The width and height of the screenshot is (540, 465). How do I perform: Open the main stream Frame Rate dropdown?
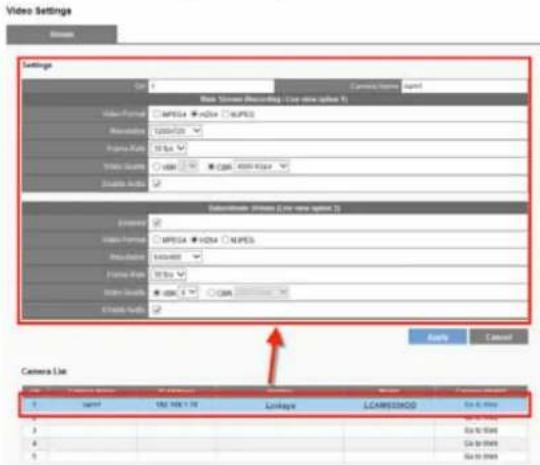[x=168, y=148]
